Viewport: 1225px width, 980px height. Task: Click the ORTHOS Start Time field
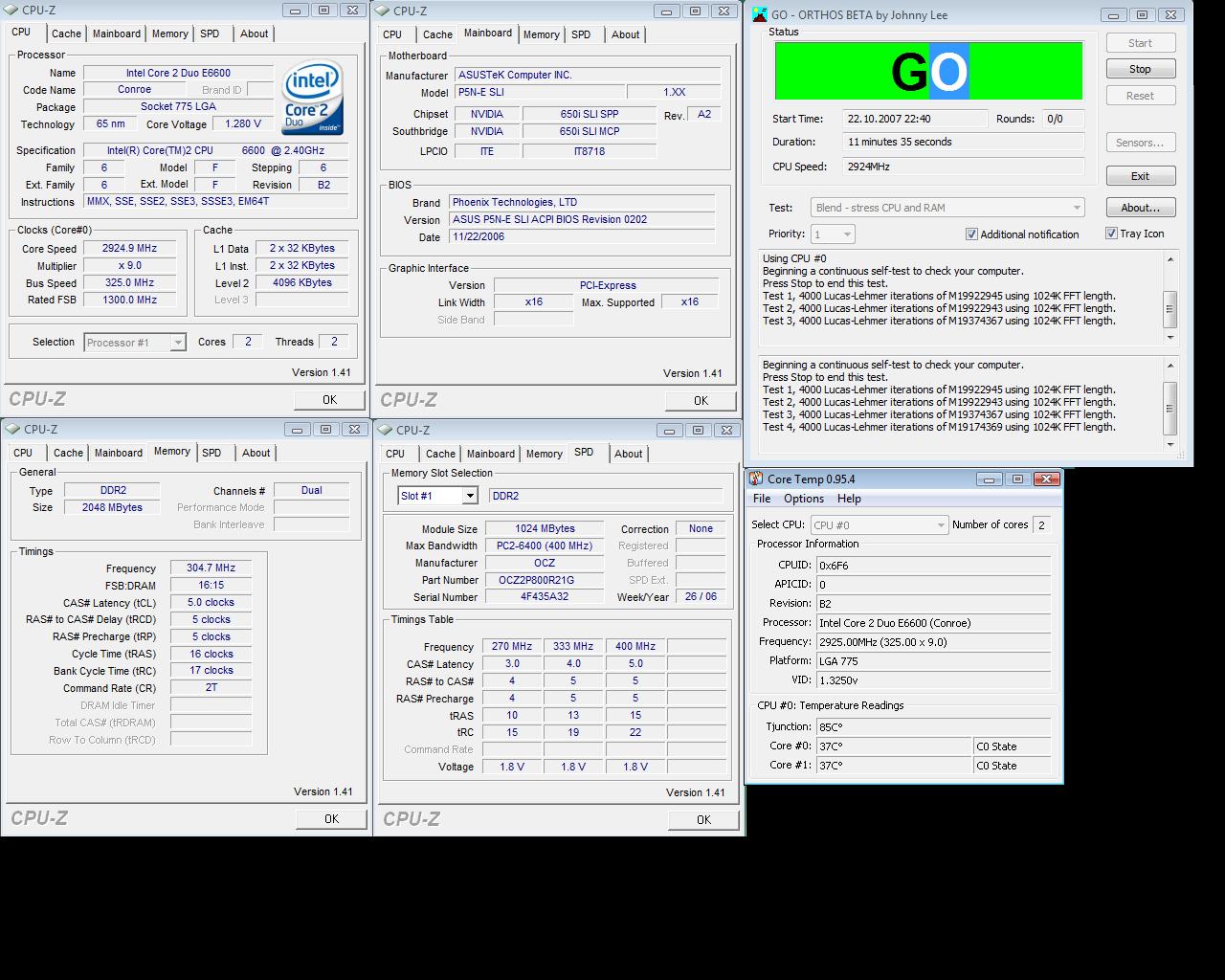click(x=915, y=119)
